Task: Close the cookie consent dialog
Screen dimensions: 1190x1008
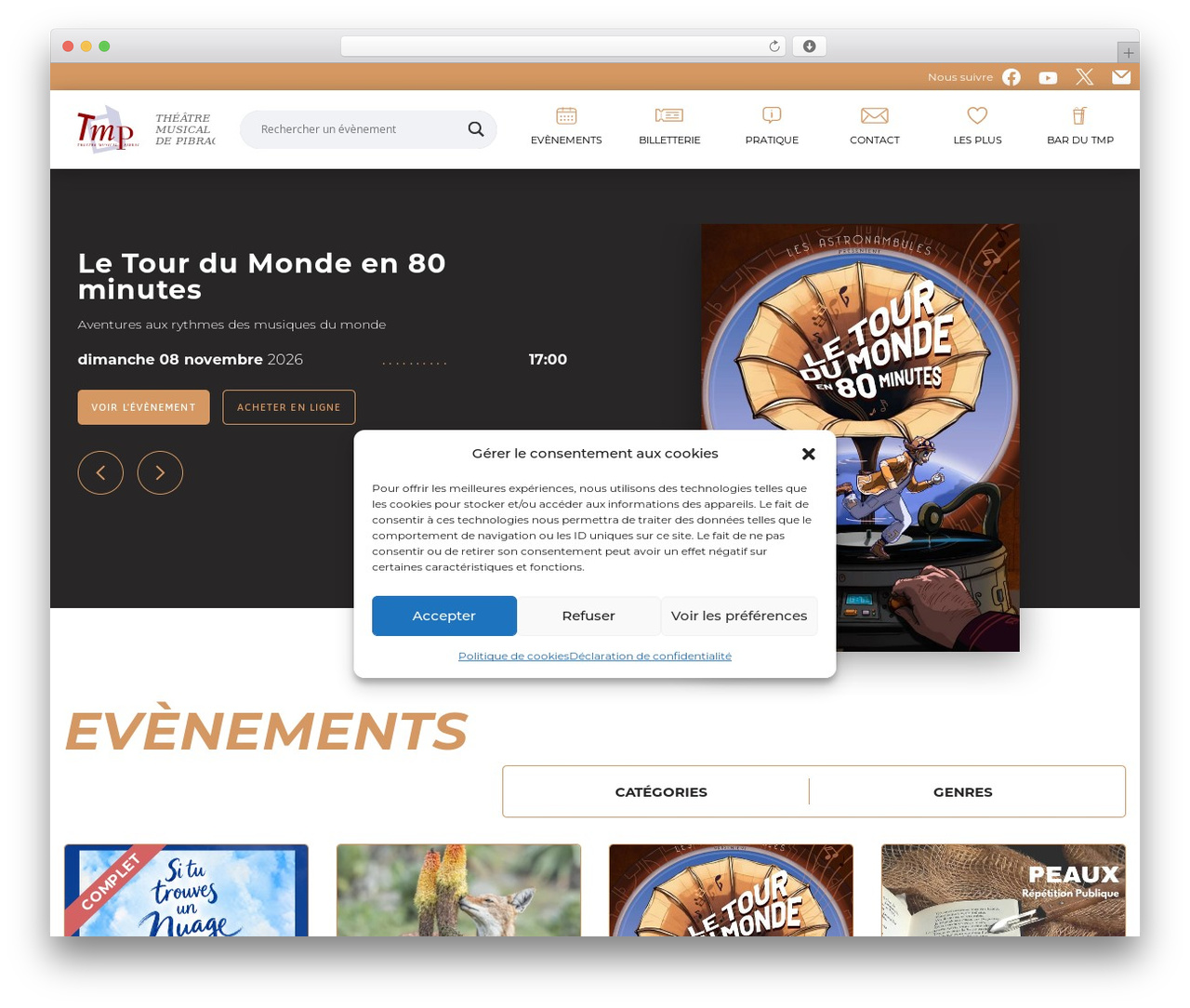Action: click(x=809, y=454)
